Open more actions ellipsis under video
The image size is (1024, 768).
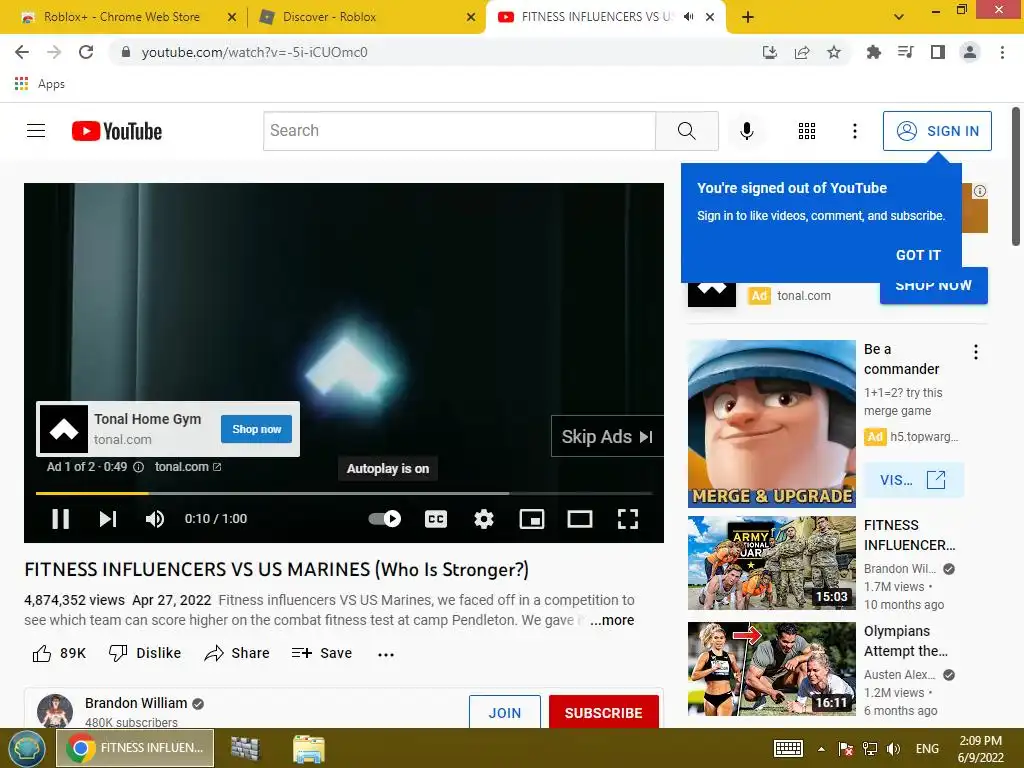(386, 654)
